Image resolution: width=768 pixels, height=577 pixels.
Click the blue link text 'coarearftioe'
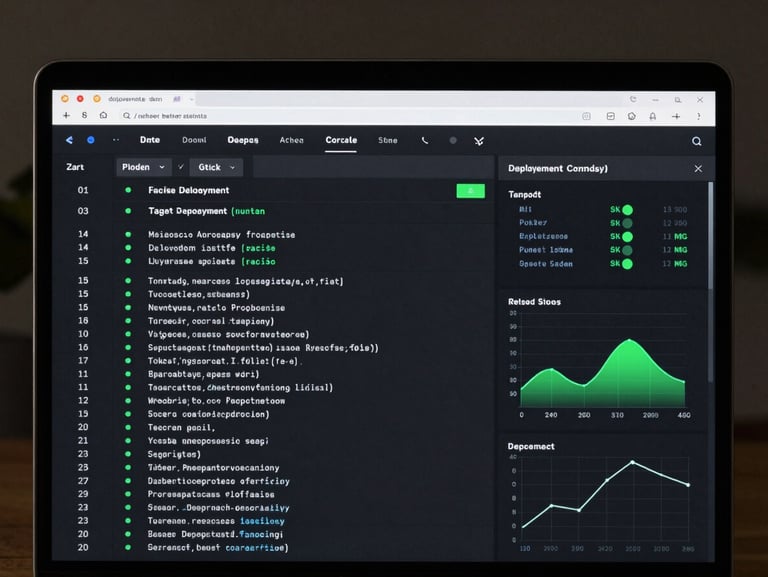(x=257, y=548)
